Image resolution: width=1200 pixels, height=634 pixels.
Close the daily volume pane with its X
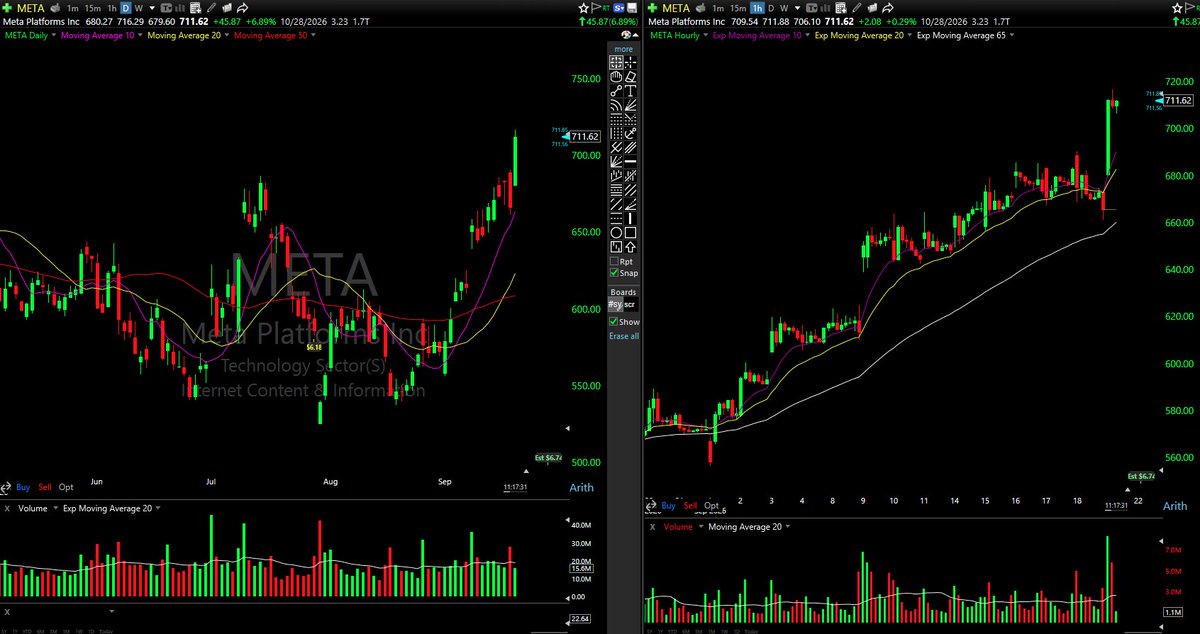pyautogui.click(x=7, y=508)
